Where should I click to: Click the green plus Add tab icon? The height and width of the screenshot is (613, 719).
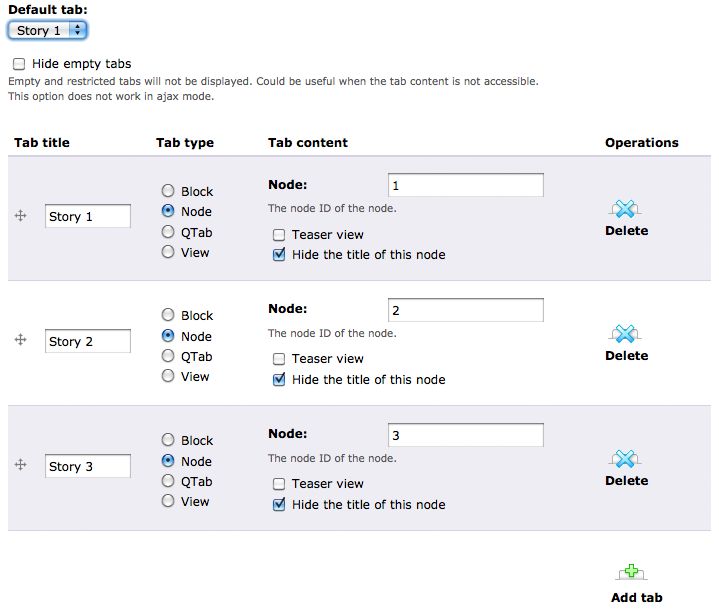pos(630,573)
